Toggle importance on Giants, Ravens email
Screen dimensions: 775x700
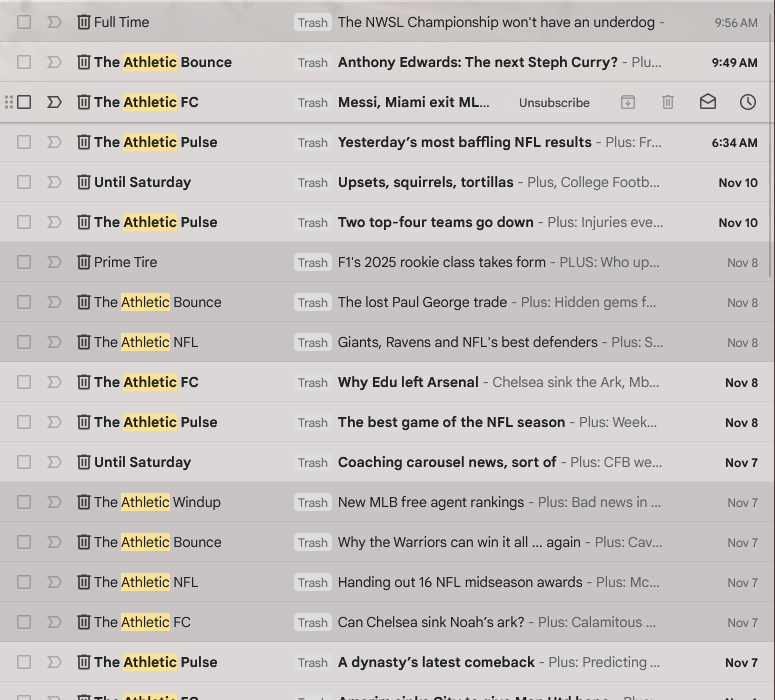pyautogui.click(x=54, y=342)
